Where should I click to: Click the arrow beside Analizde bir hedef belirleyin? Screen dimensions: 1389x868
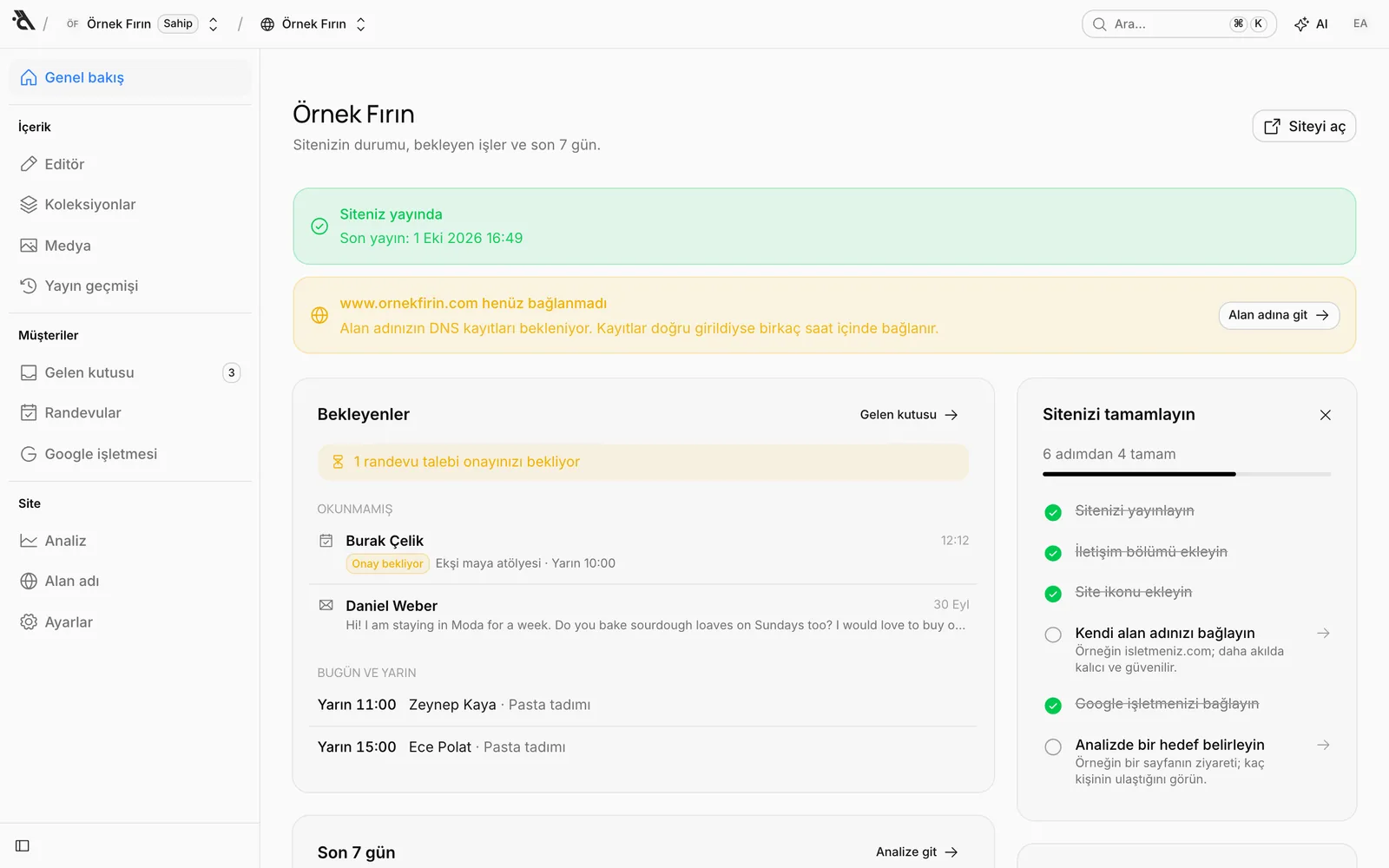tap(1323, 745)
